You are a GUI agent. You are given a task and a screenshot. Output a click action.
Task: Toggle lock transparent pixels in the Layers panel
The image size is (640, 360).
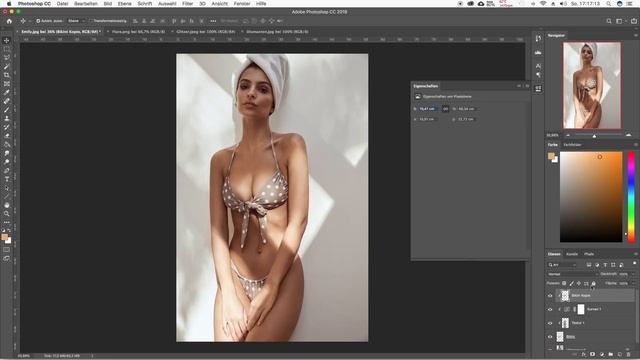[564, 283]
